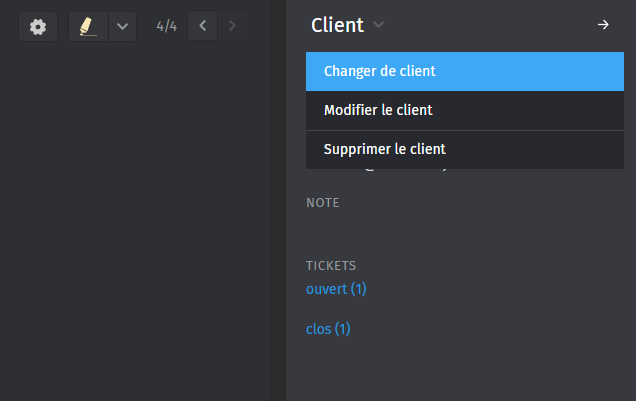
Task: Click the highlighter marker icon
Action: pos(88,27)
